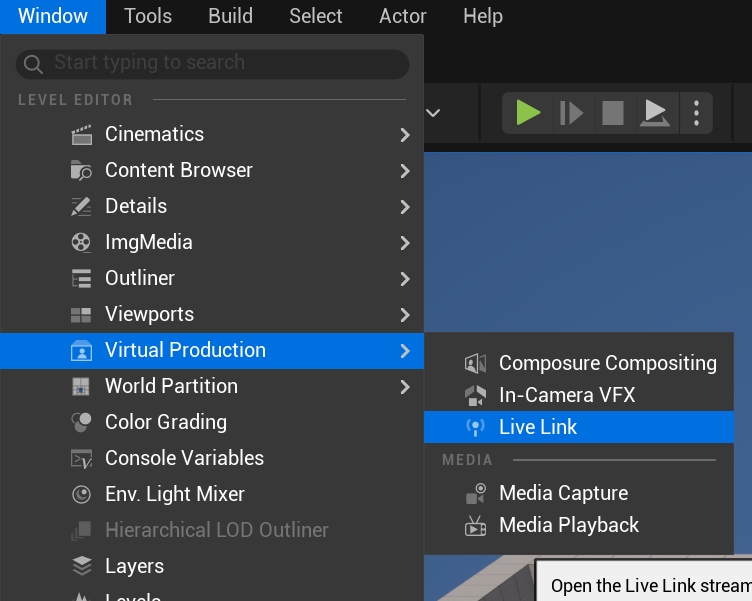
Task: Open the Tools menu
Action: point(148,16)
